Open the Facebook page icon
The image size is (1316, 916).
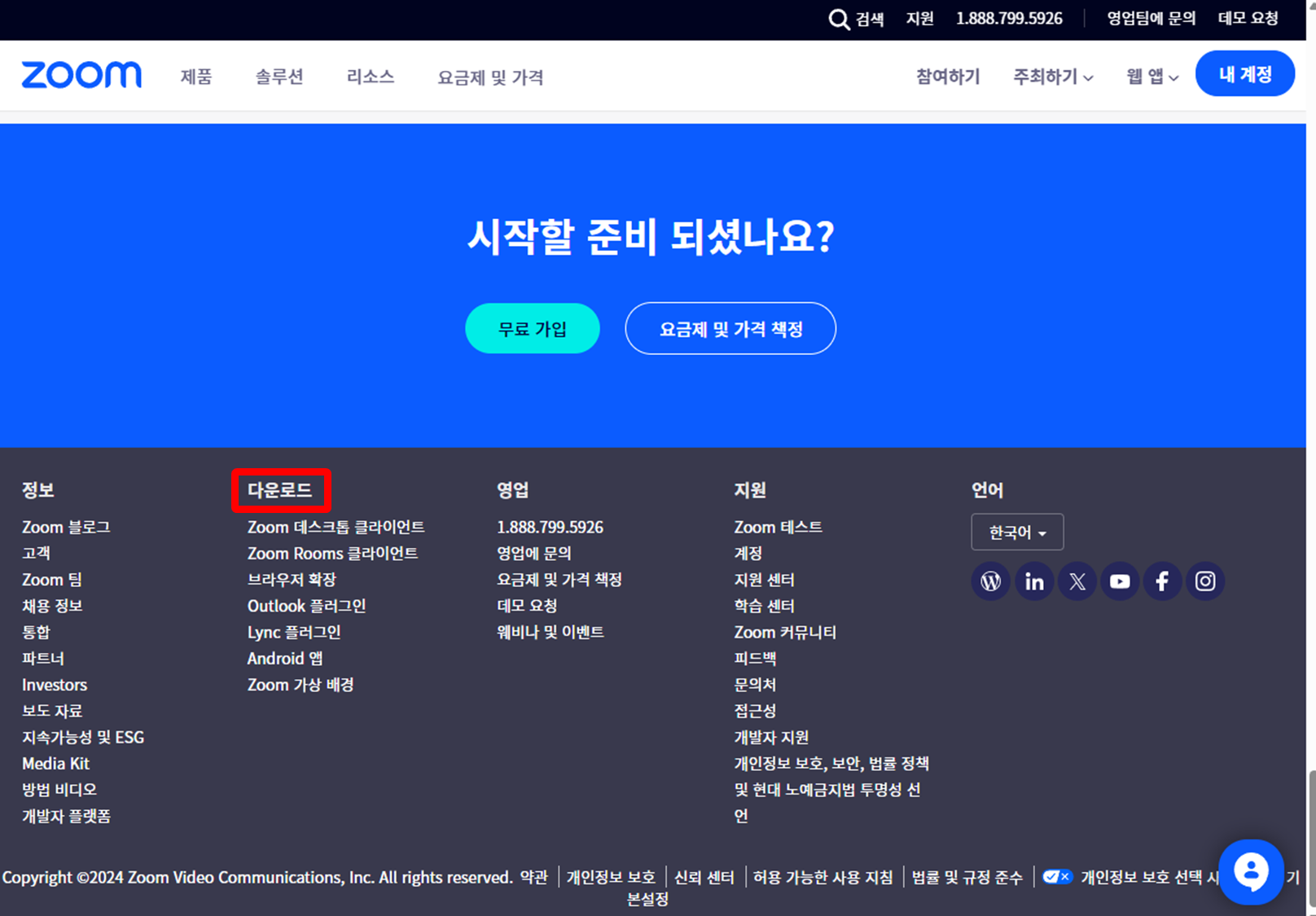[x=1163, y=581]
